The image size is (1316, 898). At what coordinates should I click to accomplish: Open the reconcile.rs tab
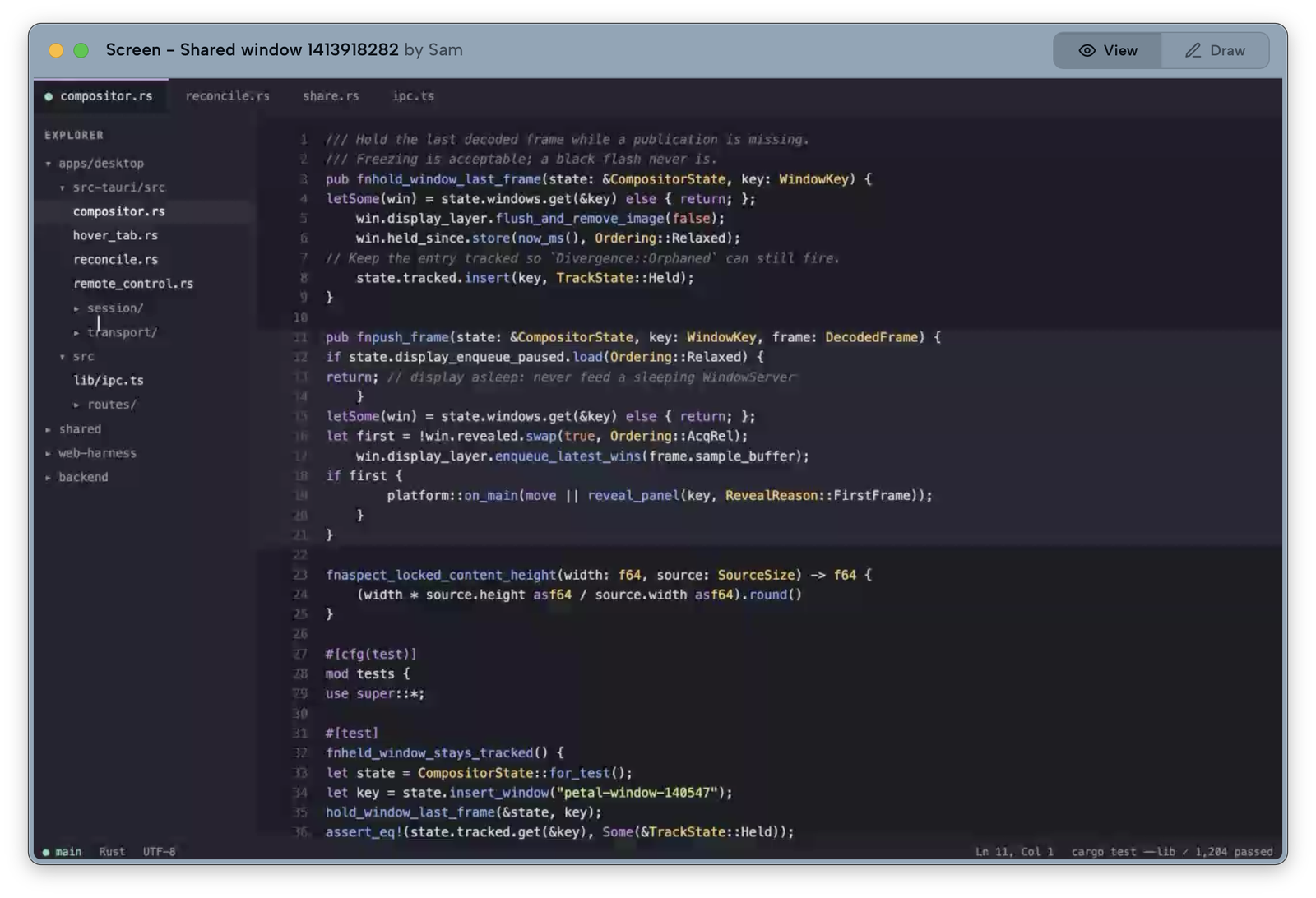[227, 96]
